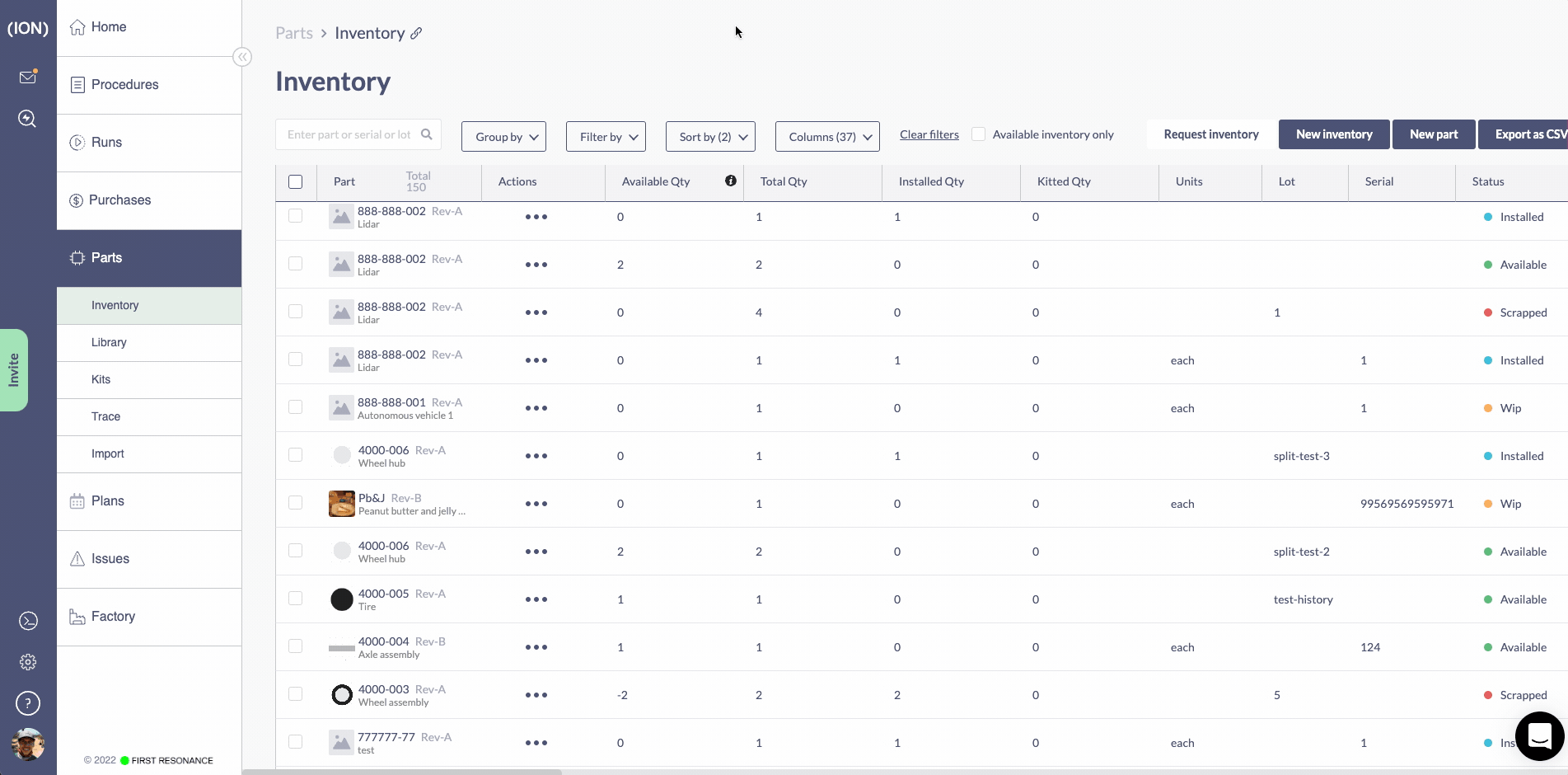Viewport: 1568px width, 775px height.
Task: Click the help question mark icon
Action: (28, 703)
